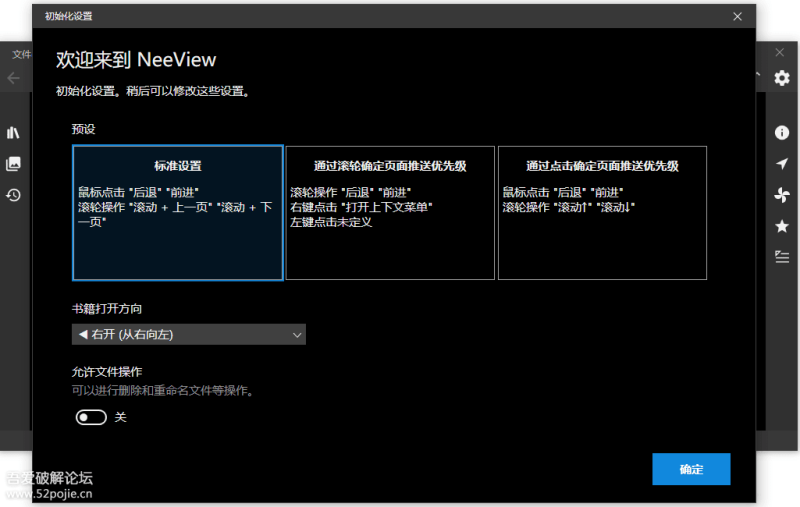This screenshot has width=800, height=507.
Task: Open the 文件 menu in main window
Action: click(x=22, y=54)
